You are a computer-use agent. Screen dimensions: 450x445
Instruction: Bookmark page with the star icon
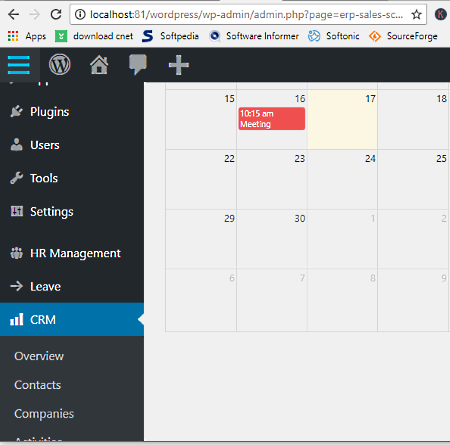(416, 14)
